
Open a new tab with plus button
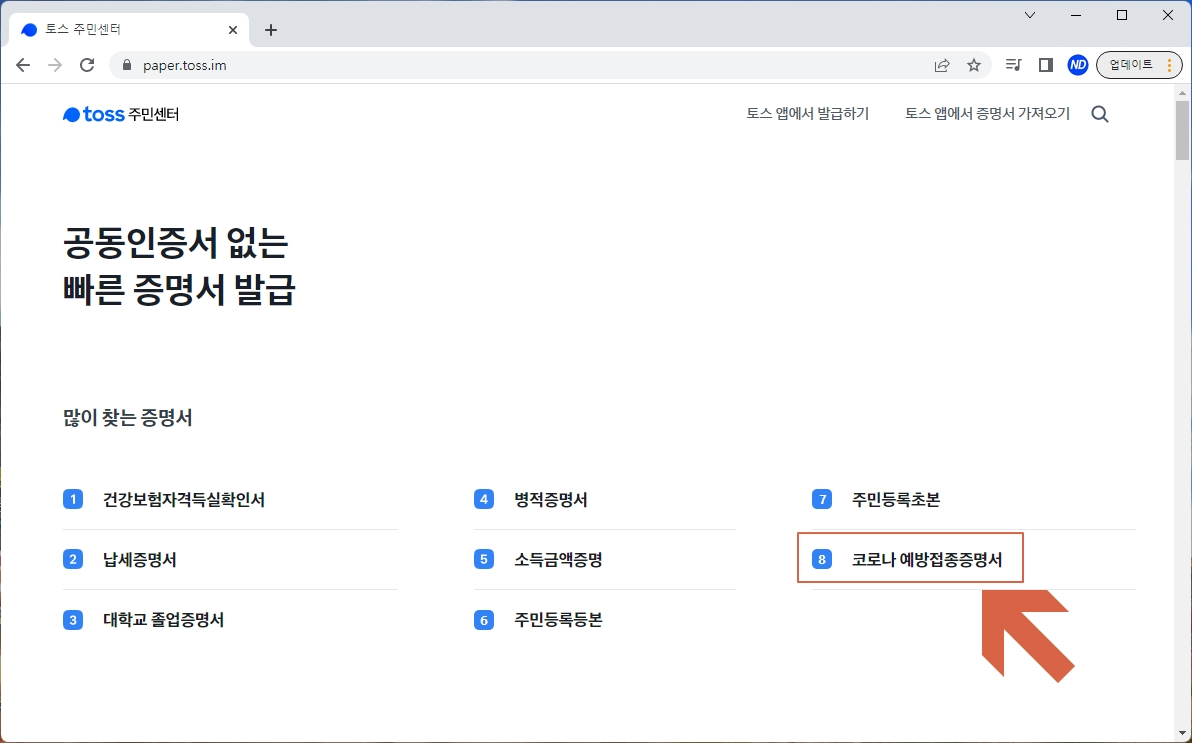[271, 30]
